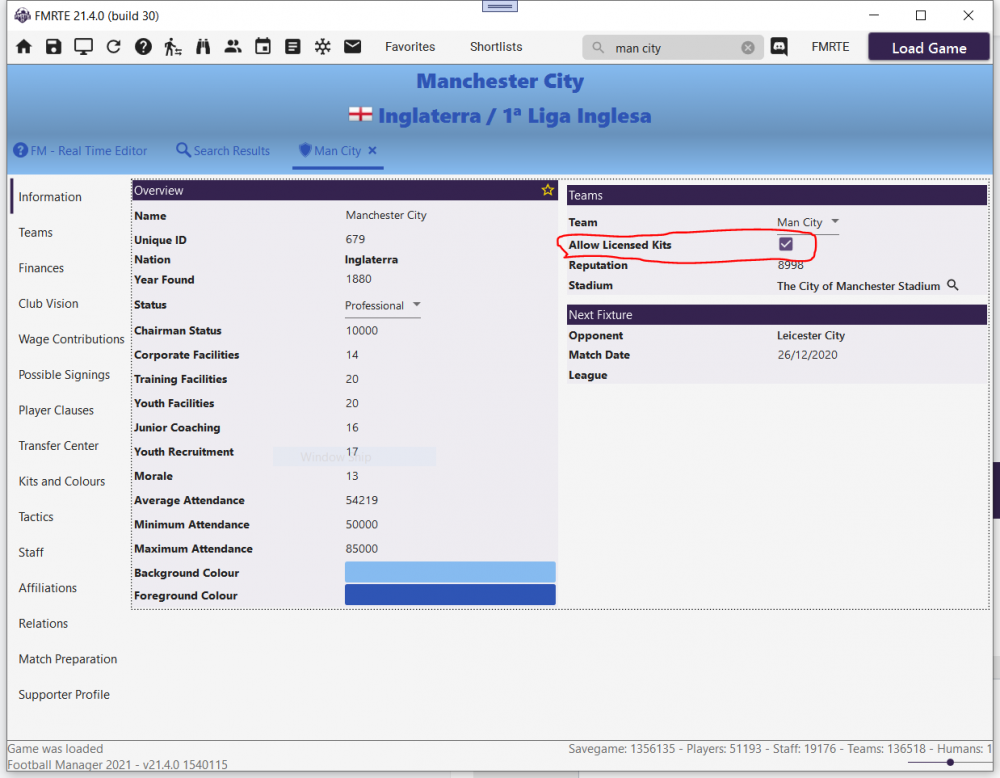Click the Opponent value Leicester City

point(811,335)
